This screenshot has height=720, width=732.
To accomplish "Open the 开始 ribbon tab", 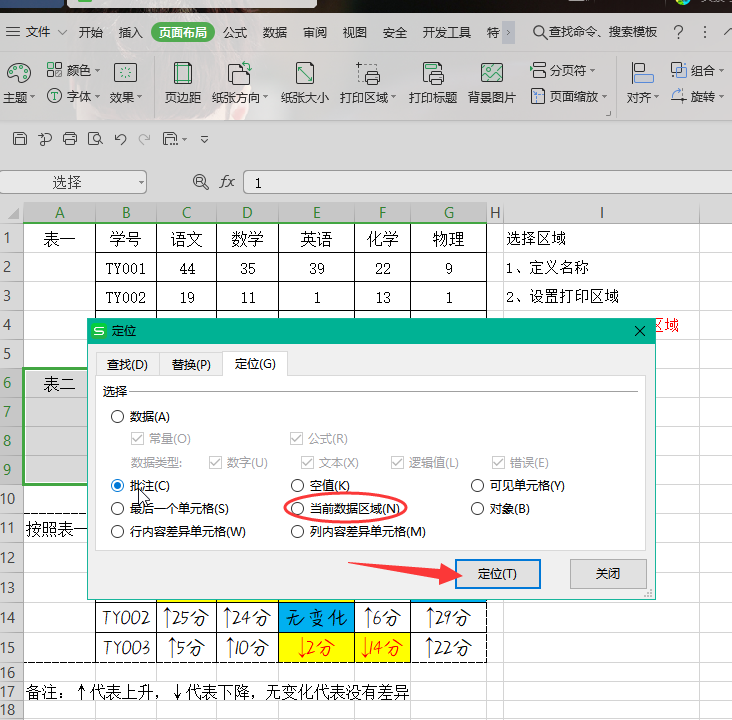I will coord(91,32).
